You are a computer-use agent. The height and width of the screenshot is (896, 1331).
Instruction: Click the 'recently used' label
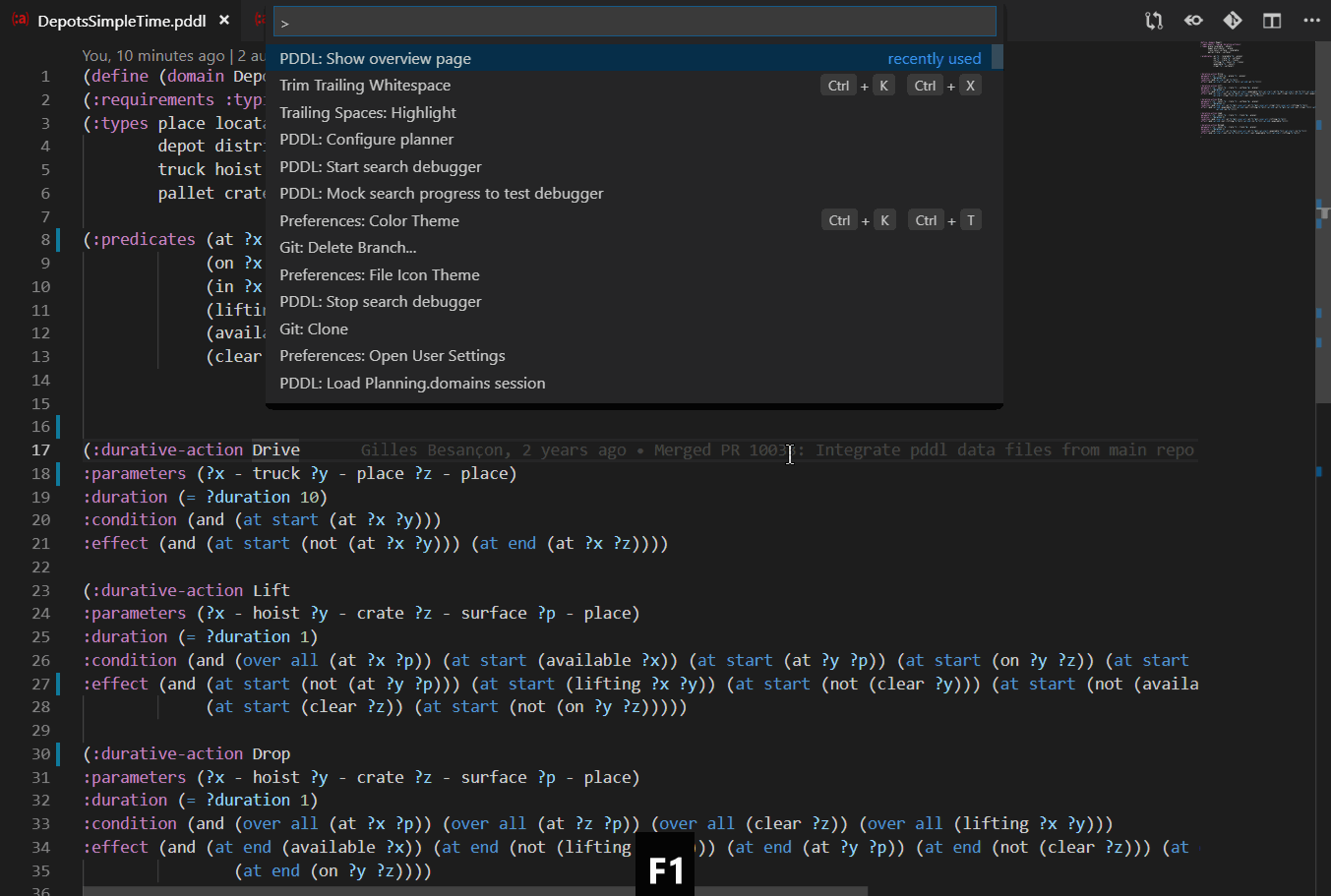click(935, 59)
